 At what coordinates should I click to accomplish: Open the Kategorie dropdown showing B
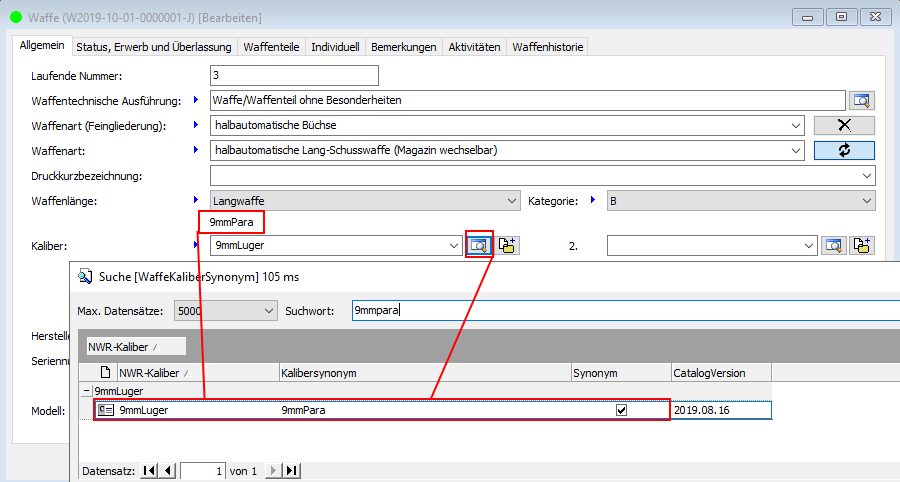tap(866, 201)
